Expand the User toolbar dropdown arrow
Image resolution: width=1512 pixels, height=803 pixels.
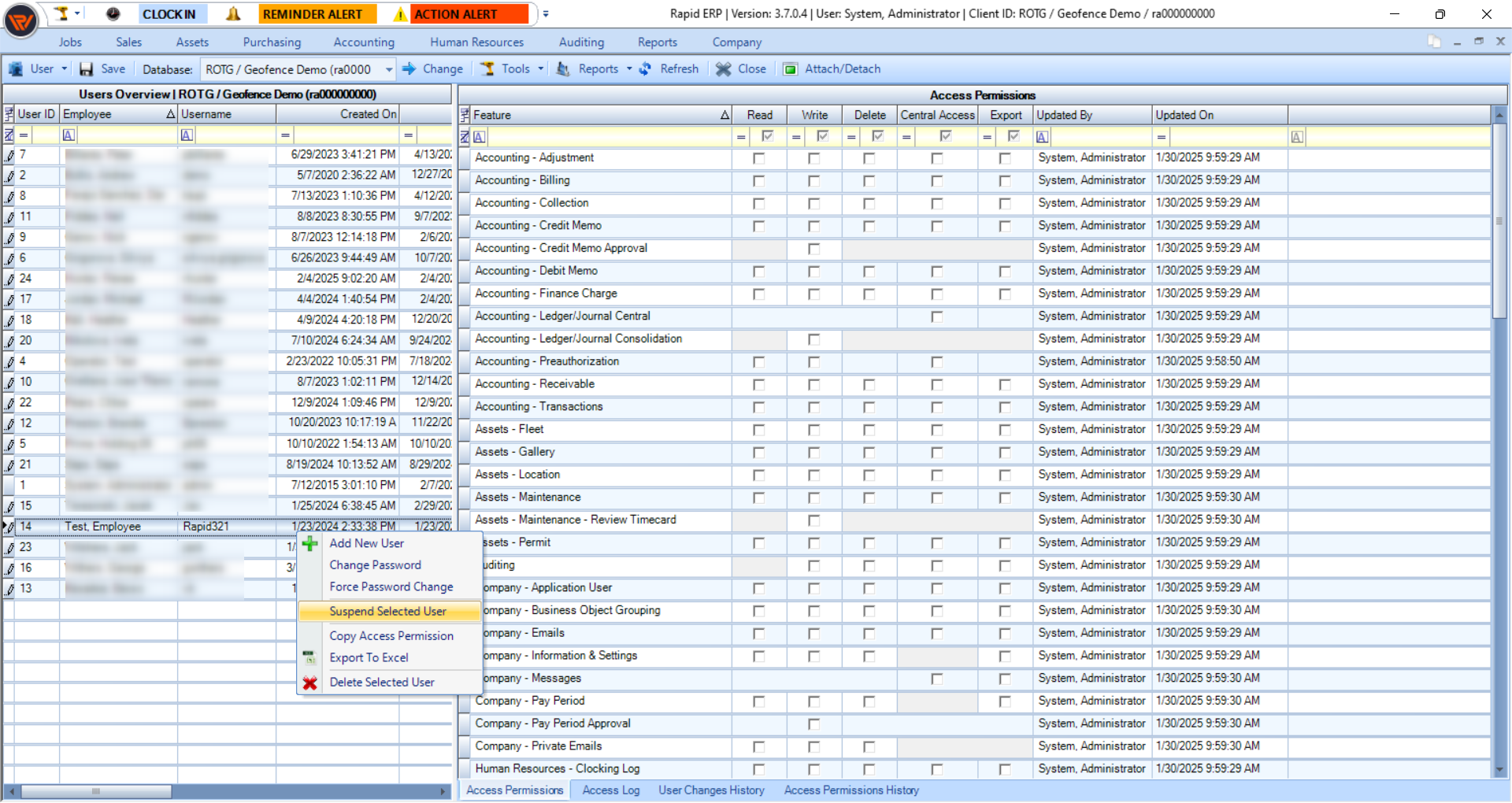(x=64, y=69)
